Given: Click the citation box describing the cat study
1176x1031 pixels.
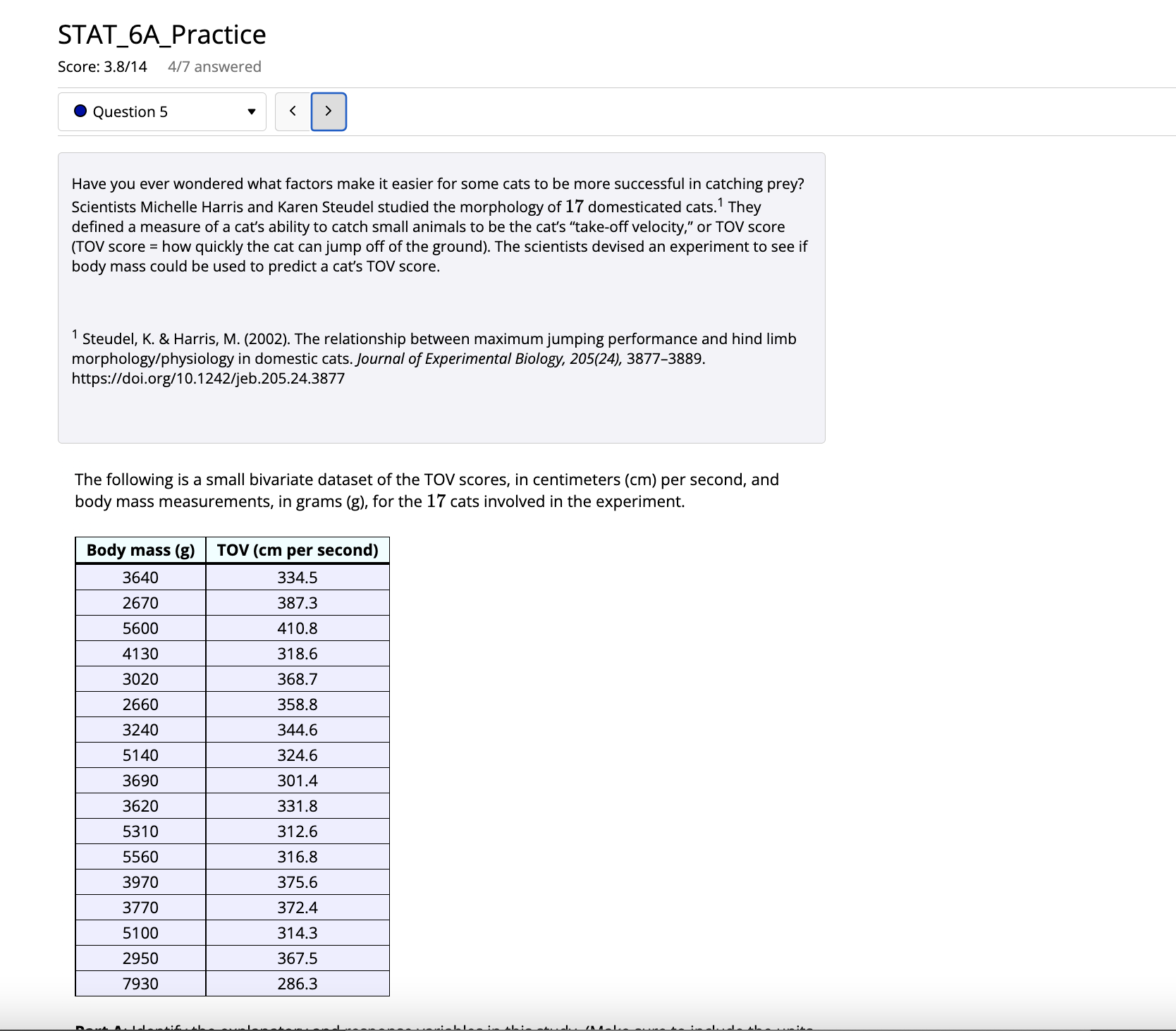Looking at the screenshot, I should pyautogui.click(x=441, y=296).
